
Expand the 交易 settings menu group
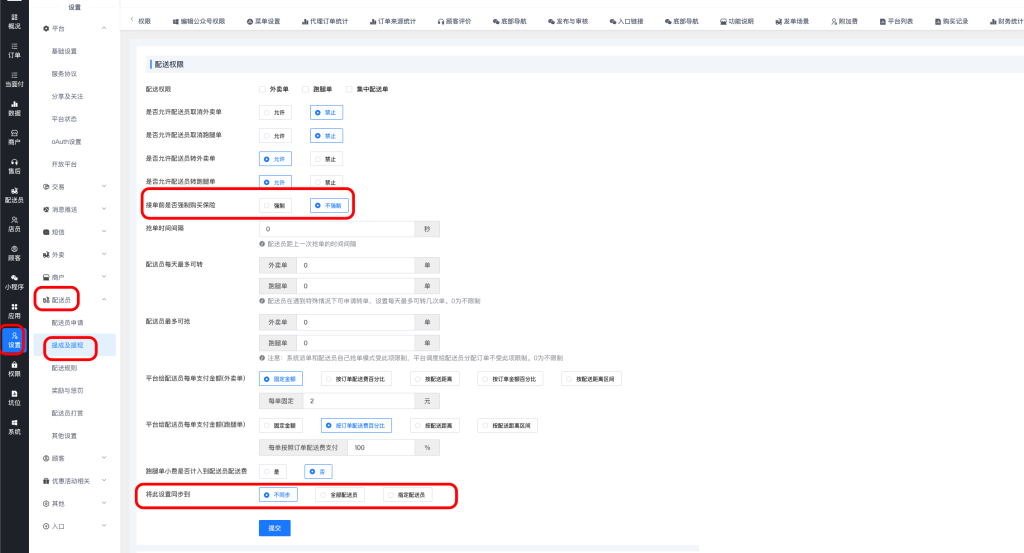pos(75,186)
